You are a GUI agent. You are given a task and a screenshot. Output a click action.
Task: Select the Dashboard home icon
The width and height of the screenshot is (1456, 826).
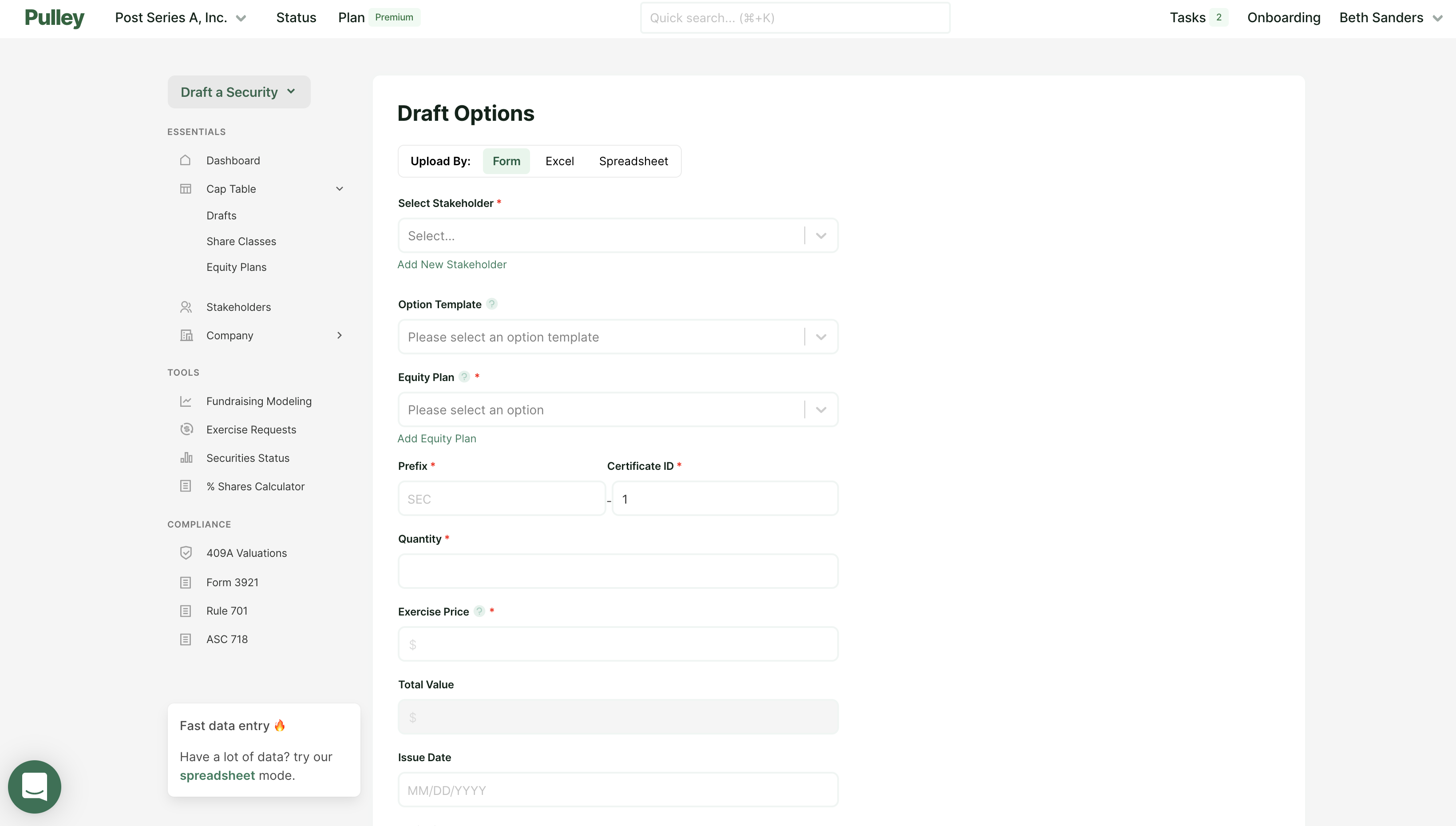click(187, 161)
